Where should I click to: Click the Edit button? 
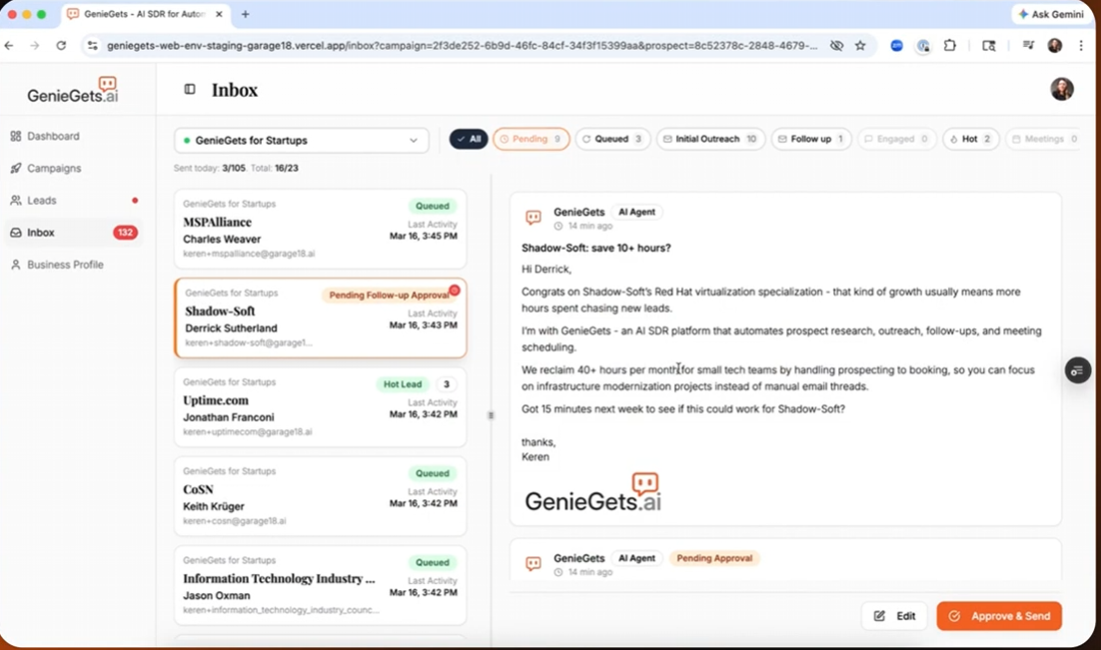tap(894, 616)
